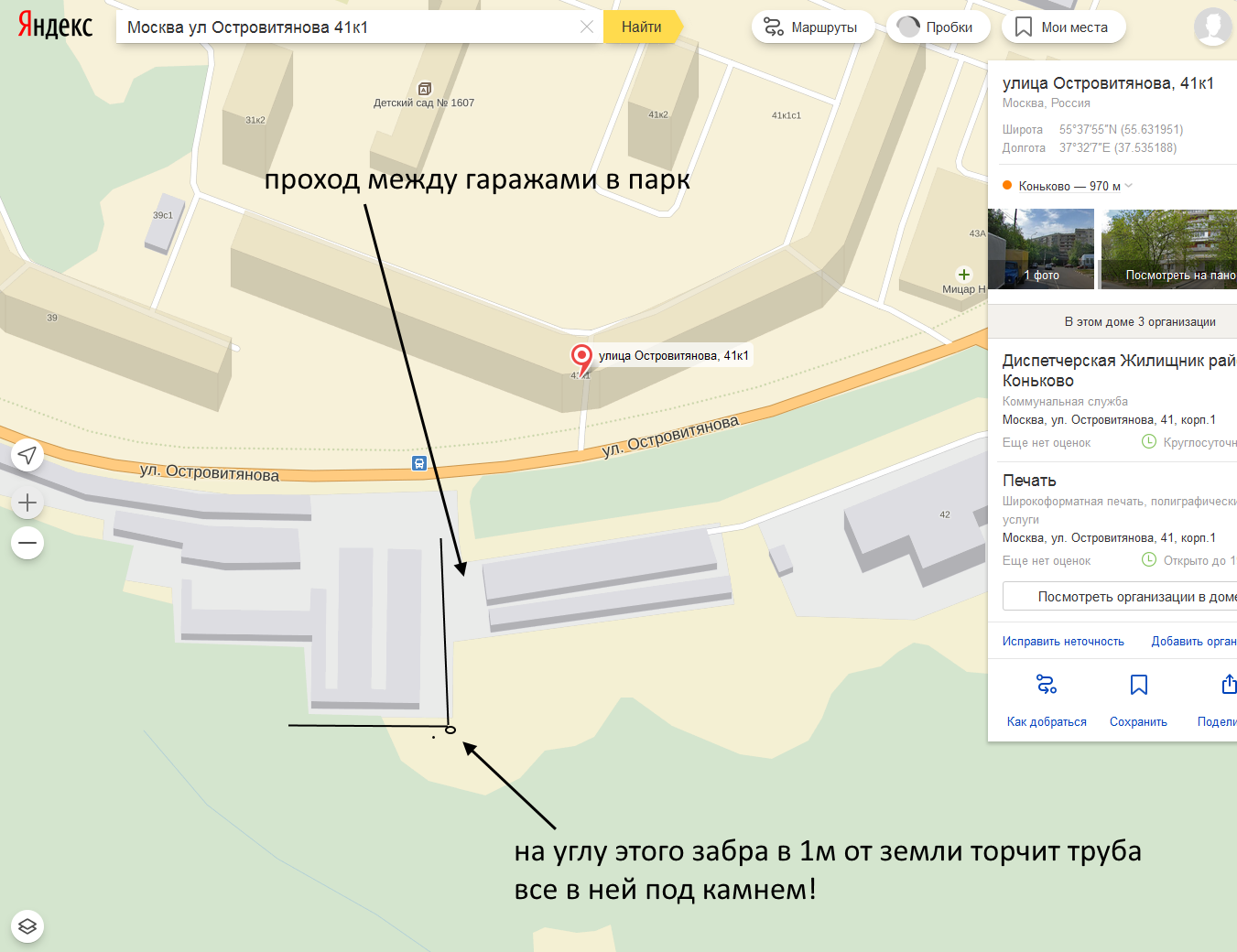Click the Сохранить bookmark icon
1237x952 pixels.
pyautogui.click(x=1139, y=685)
